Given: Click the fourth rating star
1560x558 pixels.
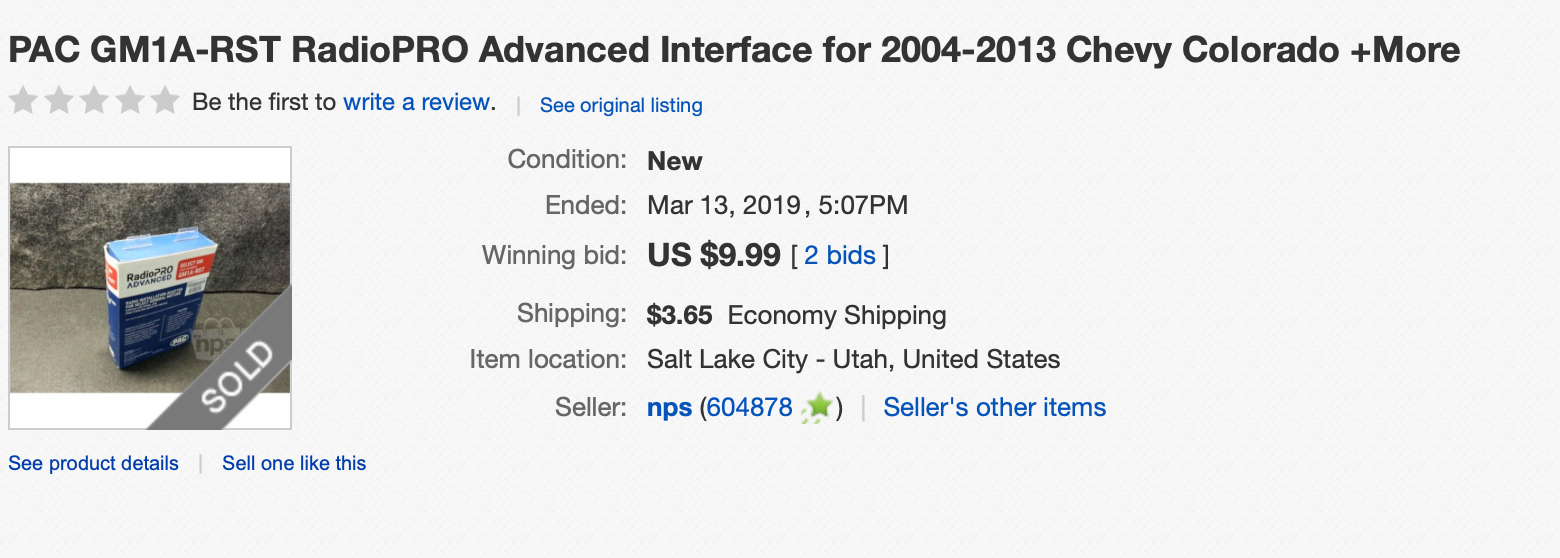Looking at the screenshot, I should (128, 101).
